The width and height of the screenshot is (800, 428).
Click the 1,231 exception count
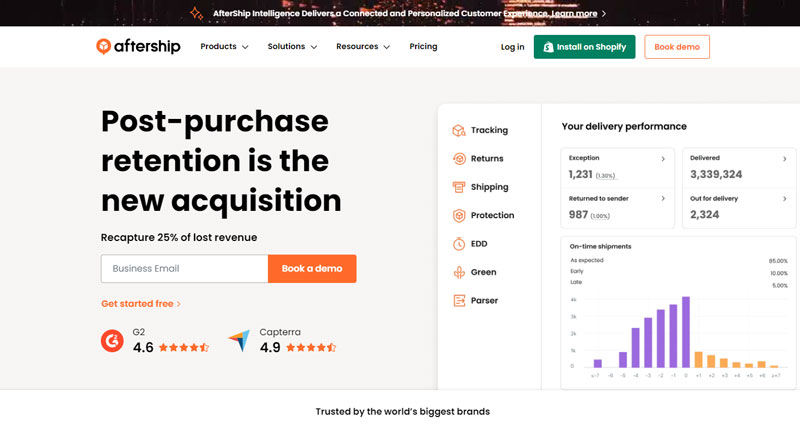point(581,174)
